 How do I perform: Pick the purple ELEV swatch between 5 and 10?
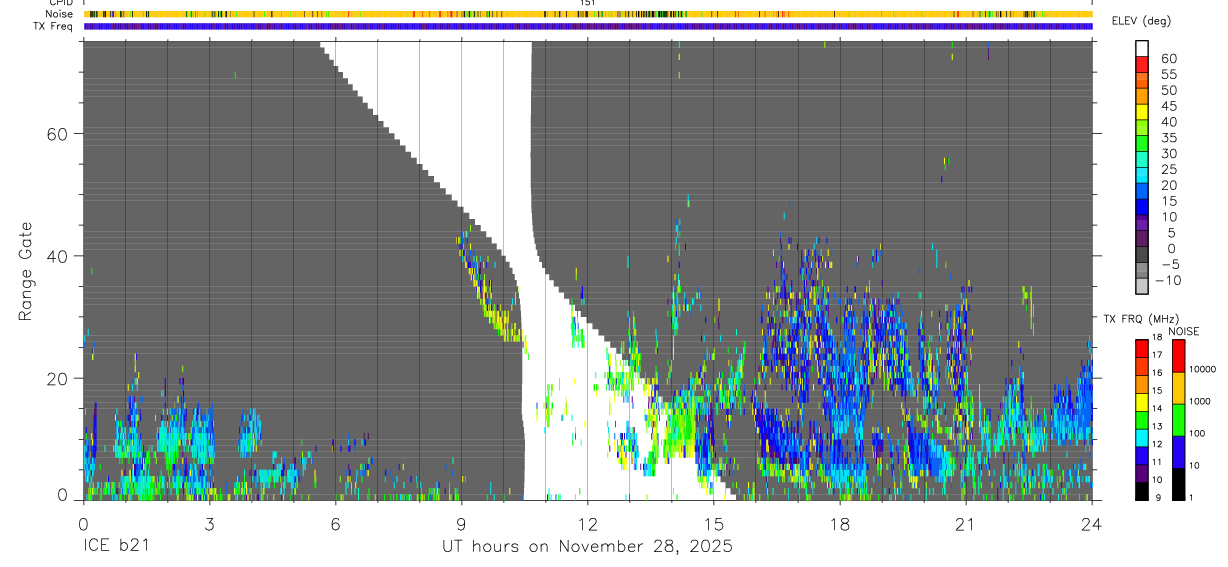(x=1142, y=224)
